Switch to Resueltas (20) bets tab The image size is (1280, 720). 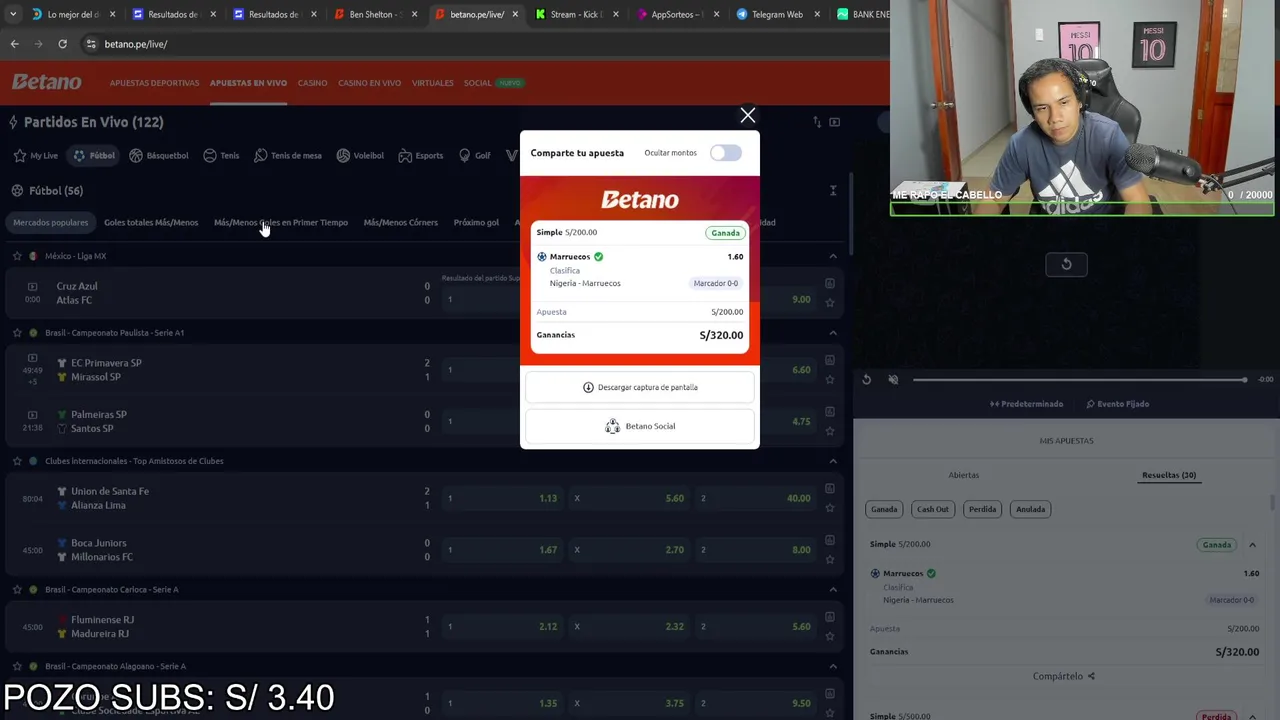tap(1168, 475)
